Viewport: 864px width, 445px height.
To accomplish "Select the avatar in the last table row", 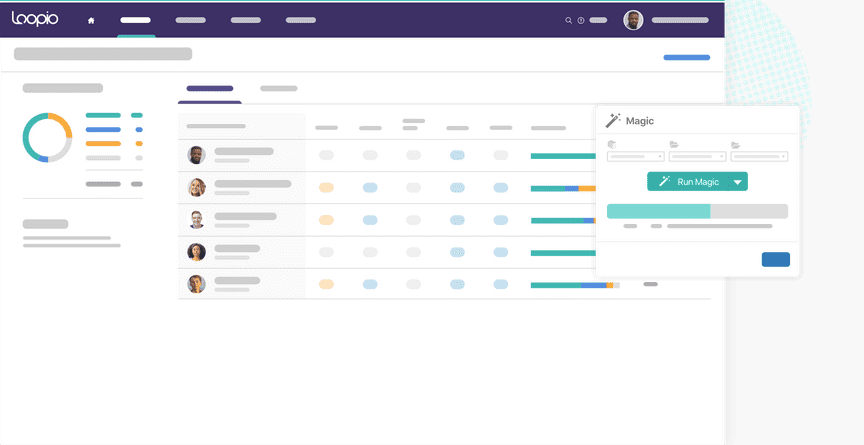I will coord(197,284).
